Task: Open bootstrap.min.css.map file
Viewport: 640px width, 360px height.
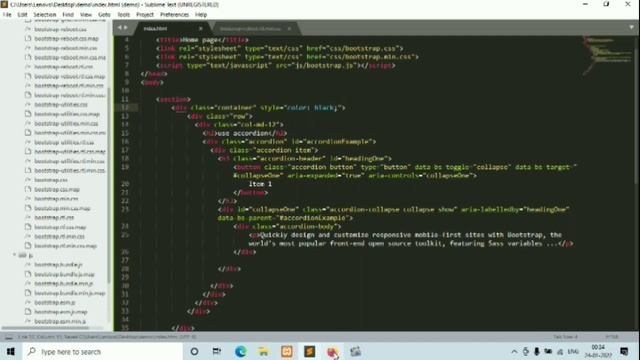Action: [x=62, y=209]
